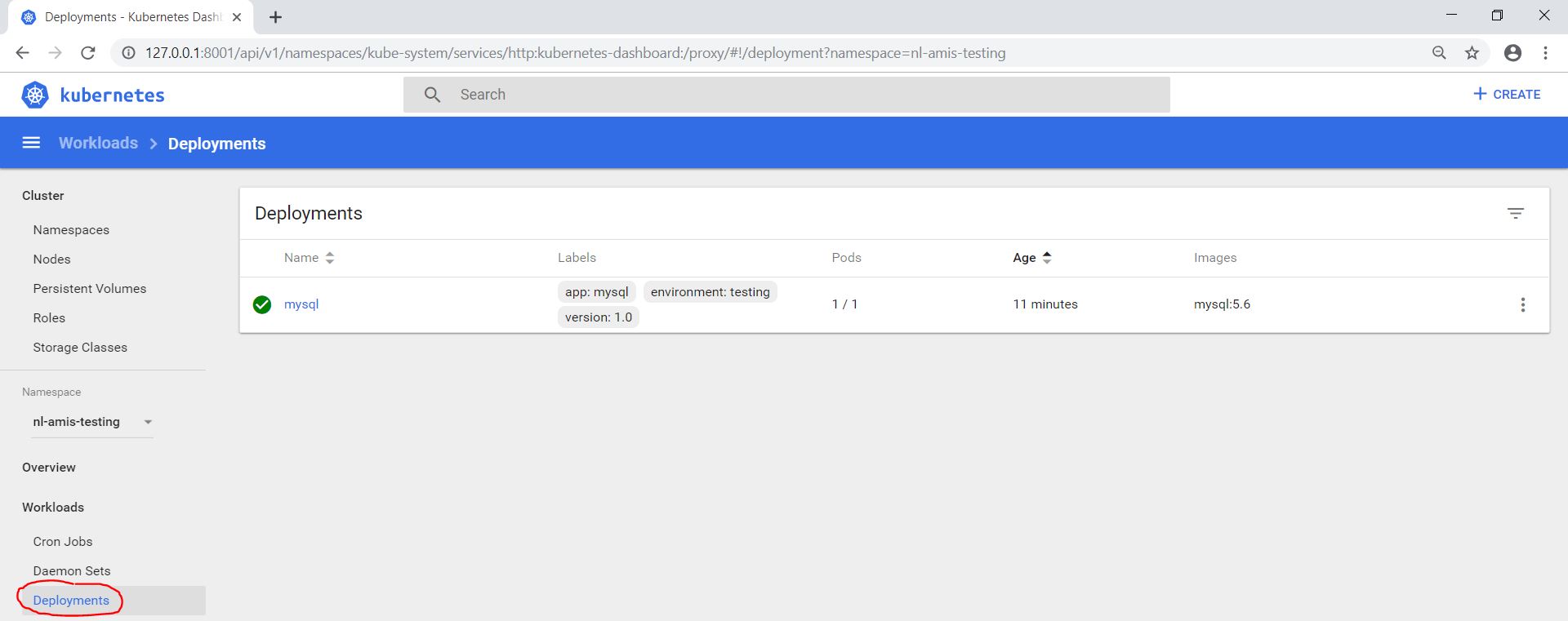Go to Nodes in the Cluster section
1568x621 pixels.
click(x=51, y=259)
